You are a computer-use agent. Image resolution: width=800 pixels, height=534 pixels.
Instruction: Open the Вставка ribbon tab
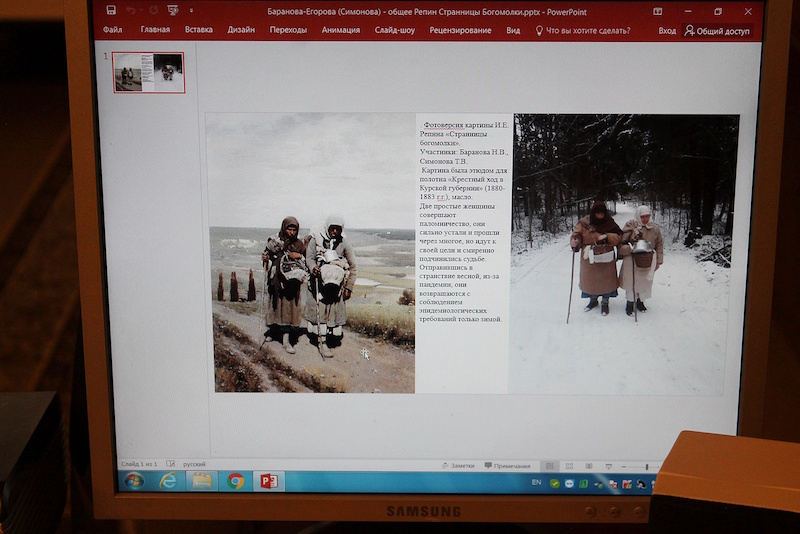(x=198, y=30)
